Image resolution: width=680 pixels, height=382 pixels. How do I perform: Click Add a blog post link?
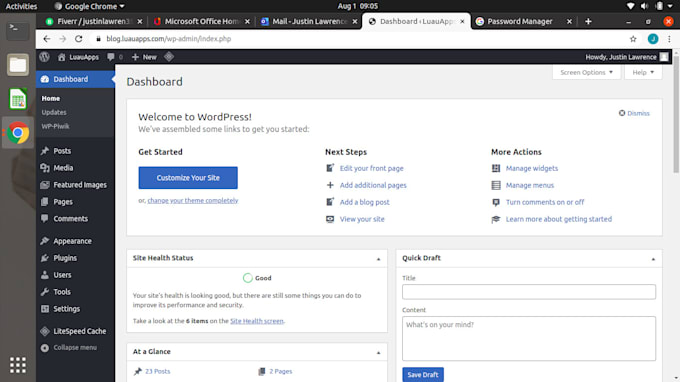(x=364, y=202)
